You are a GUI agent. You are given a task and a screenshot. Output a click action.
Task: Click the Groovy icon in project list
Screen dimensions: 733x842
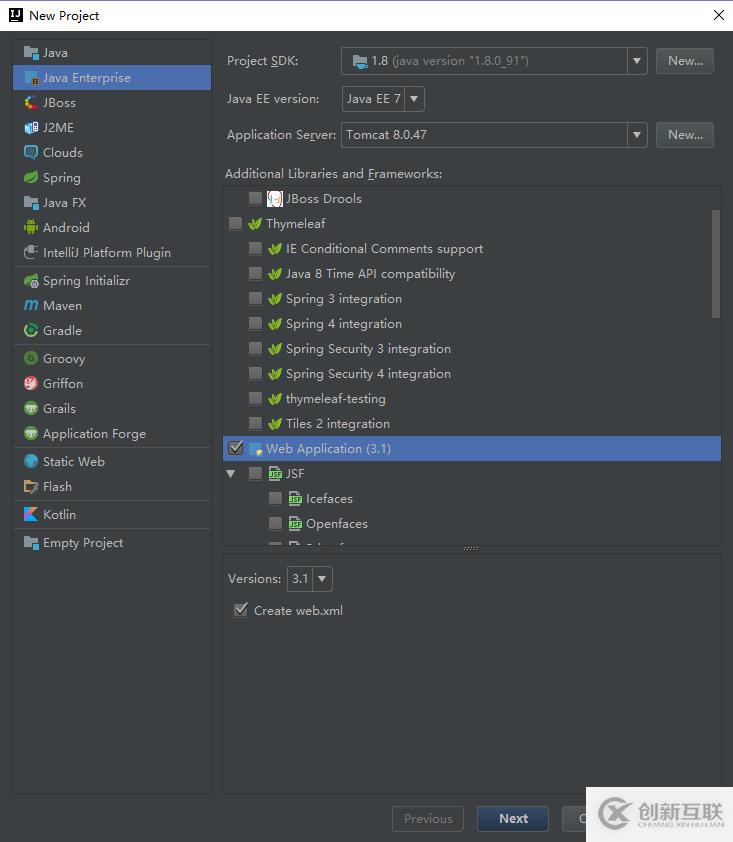click(x=32, y=358)
